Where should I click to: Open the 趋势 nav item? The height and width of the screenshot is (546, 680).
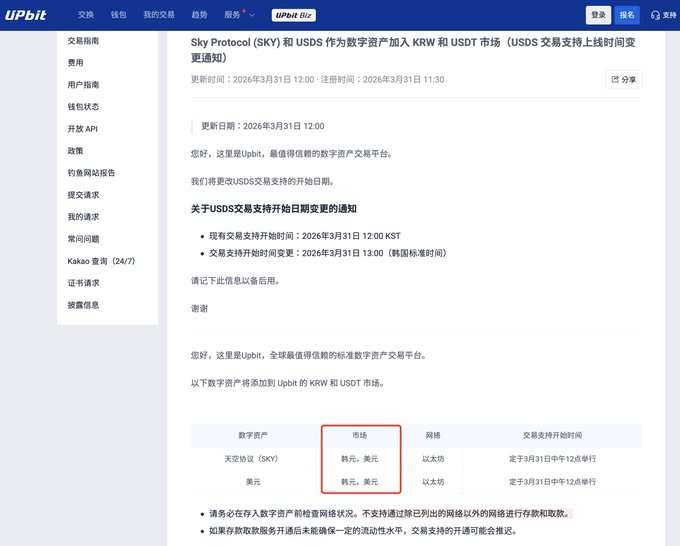pos(199,15)
